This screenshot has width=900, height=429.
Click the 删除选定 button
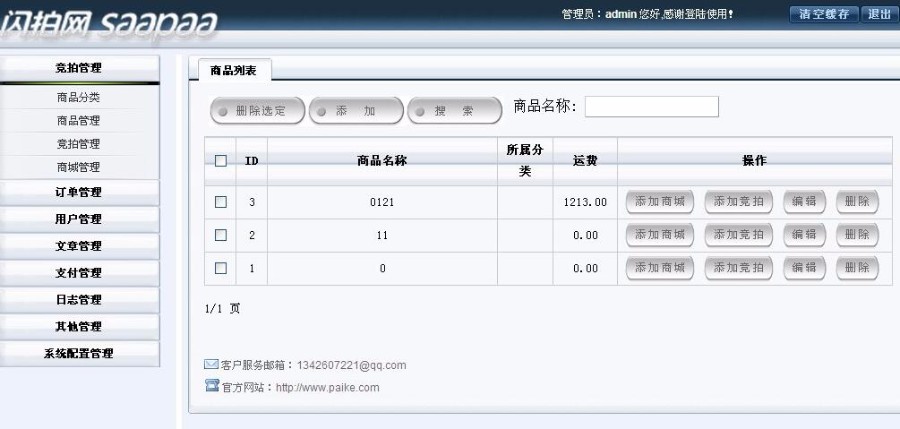257,111
